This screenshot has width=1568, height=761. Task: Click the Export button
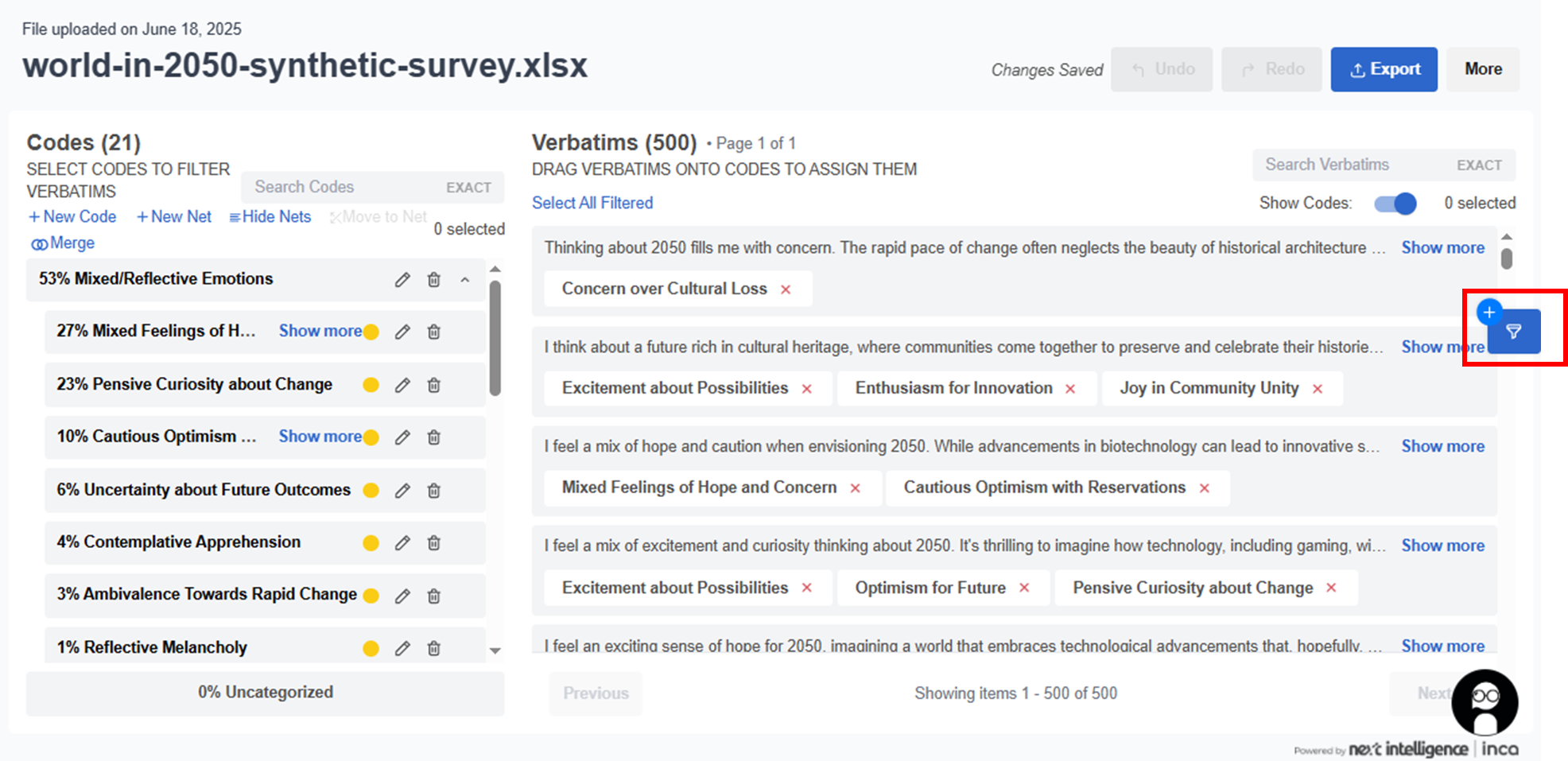(x=1384, y=69)
